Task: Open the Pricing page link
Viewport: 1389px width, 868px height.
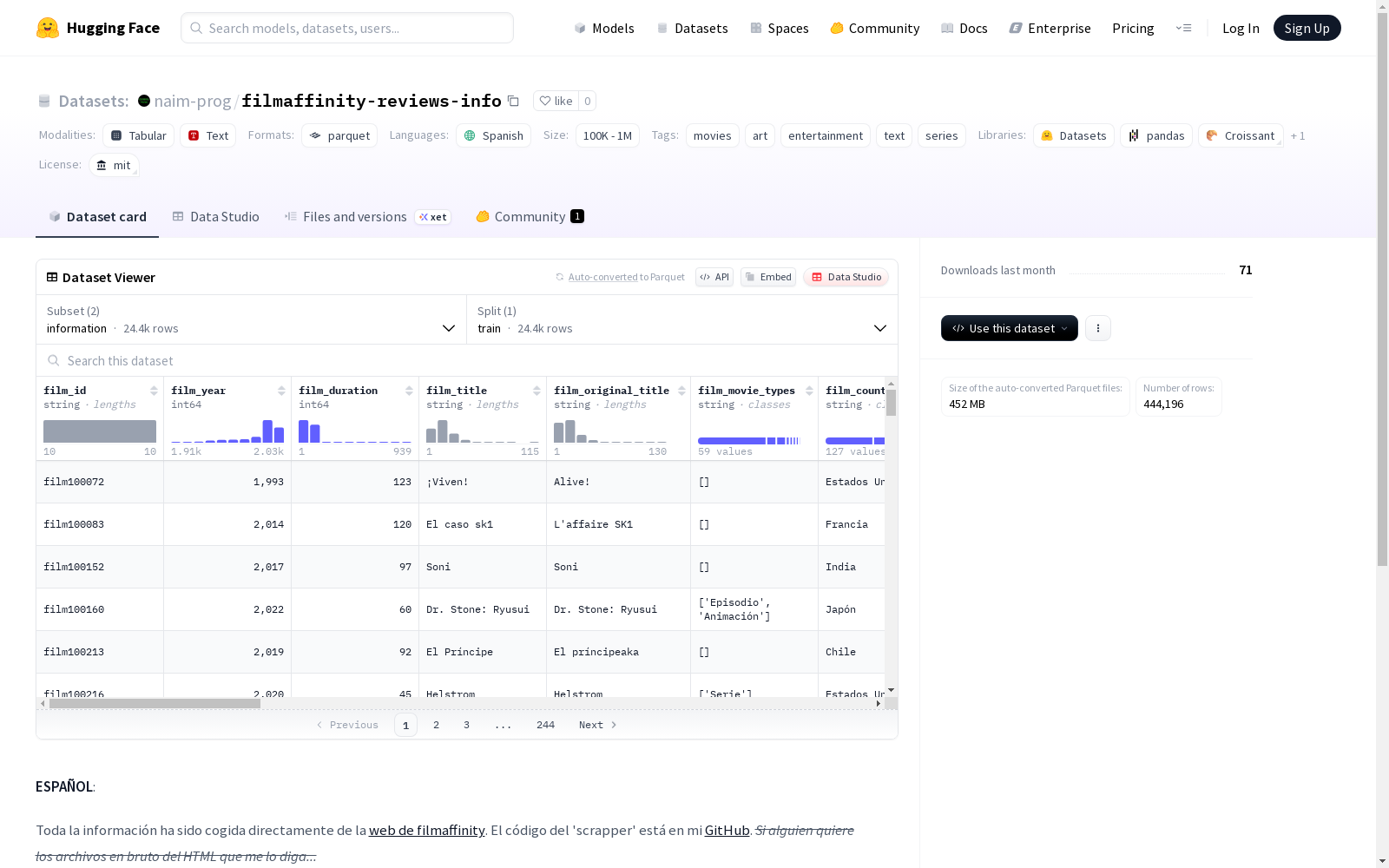Action: click(x=1133, y=28)
